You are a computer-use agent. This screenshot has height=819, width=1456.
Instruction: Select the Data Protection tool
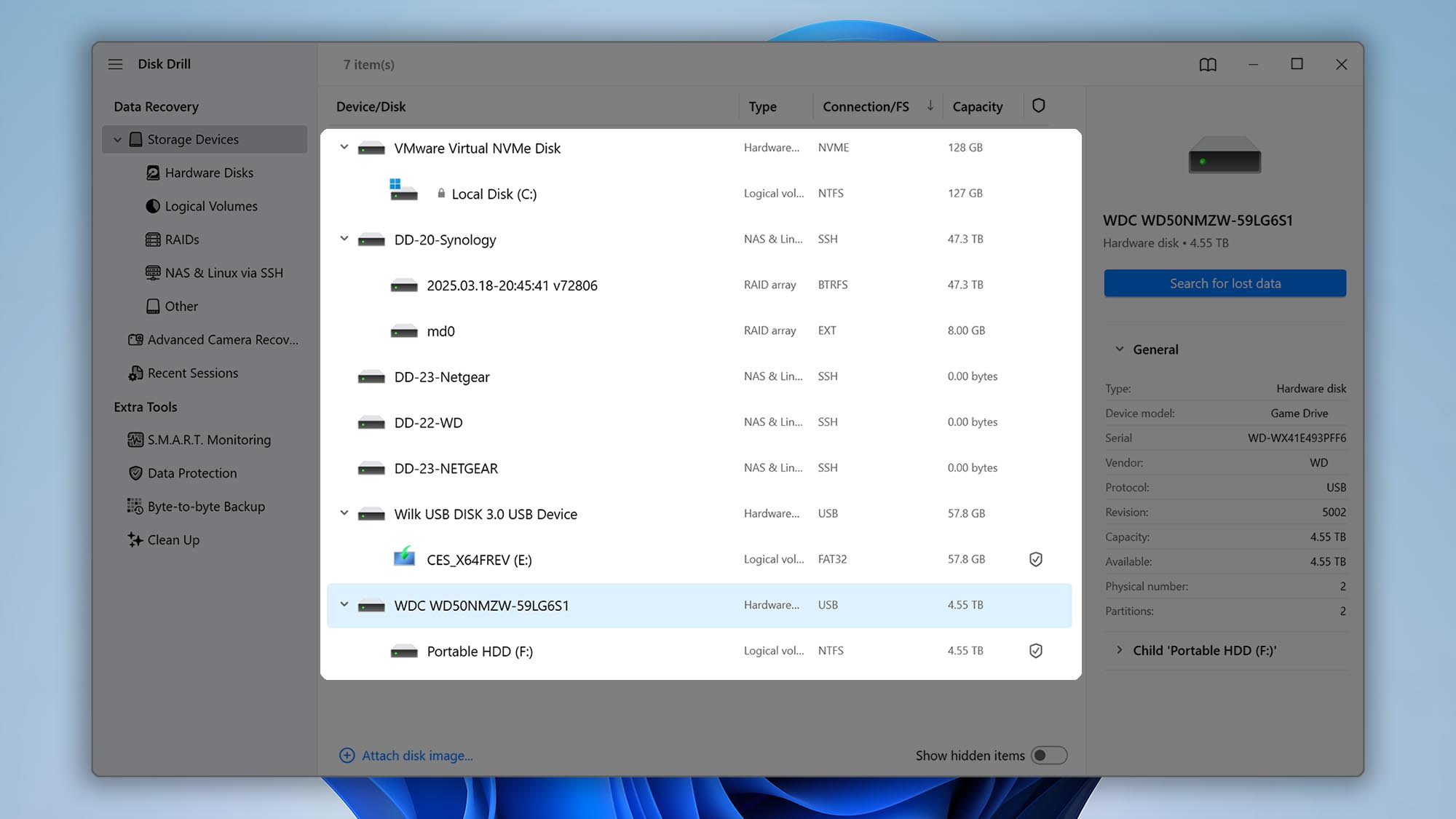point(191,473)
